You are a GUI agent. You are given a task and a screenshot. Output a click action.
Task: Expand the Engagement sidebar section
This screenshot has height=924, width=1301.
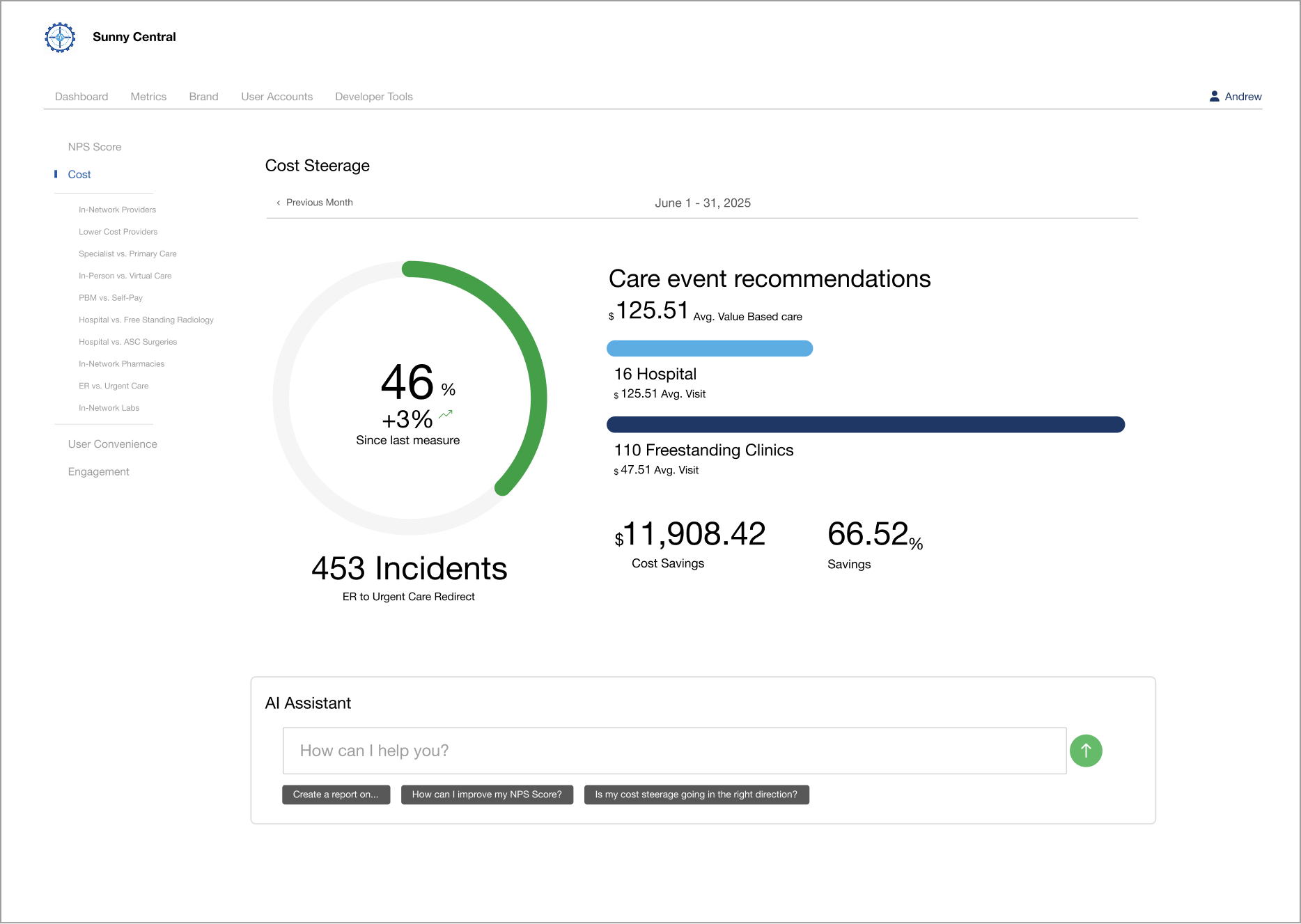click(x=98, y=472)
